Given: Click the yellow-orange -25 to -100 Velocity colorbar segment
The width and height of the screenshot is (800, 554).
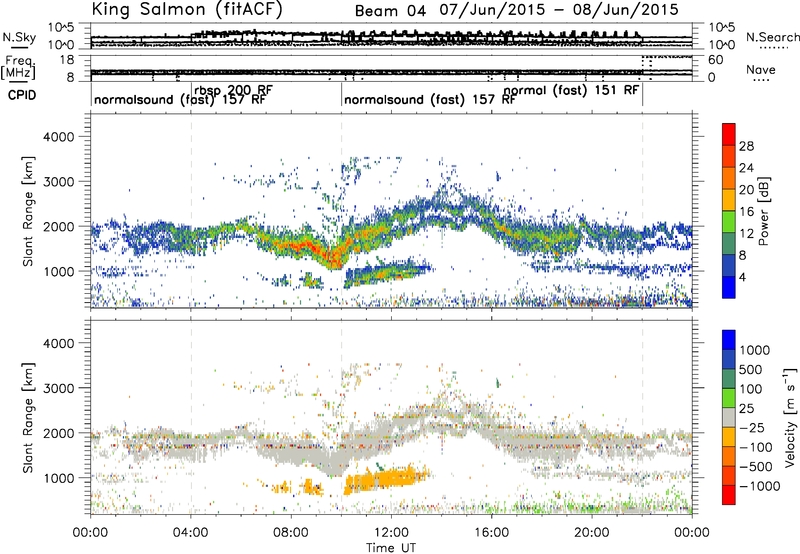Looking at the screenshot, I should pyautogui.click(x=729, y=437).
